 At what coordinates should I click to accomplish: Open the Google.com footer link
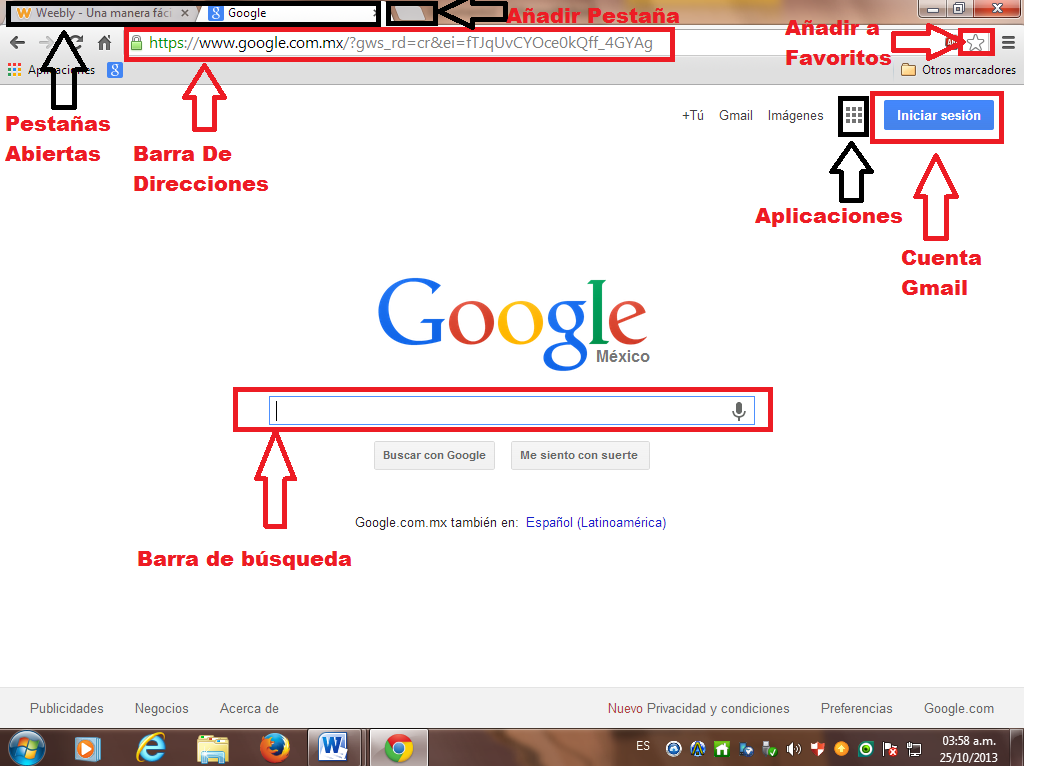click(x=959, y=709)
